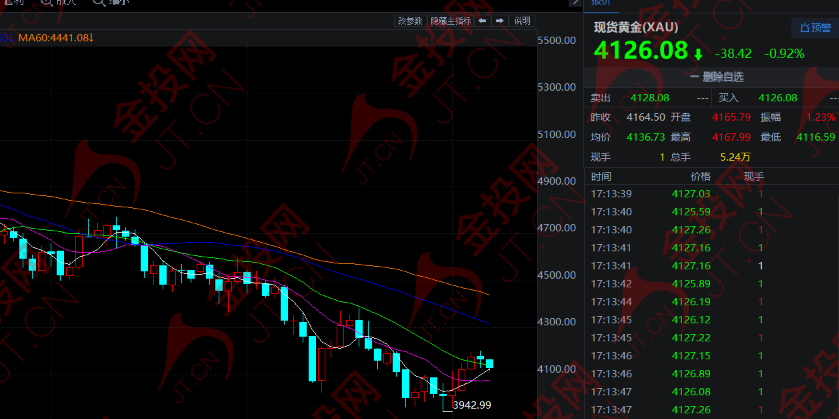Click the 振幅 value 1.23%
The height and width of the screenshot is (419, 839).
pos(821,117)
